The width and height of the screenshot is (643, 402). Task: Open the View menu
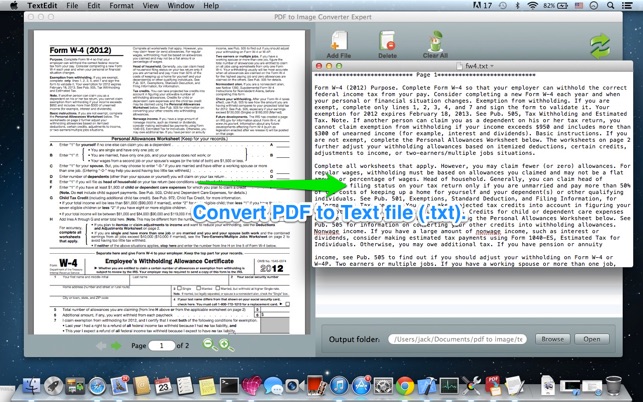tap(150, 6)
